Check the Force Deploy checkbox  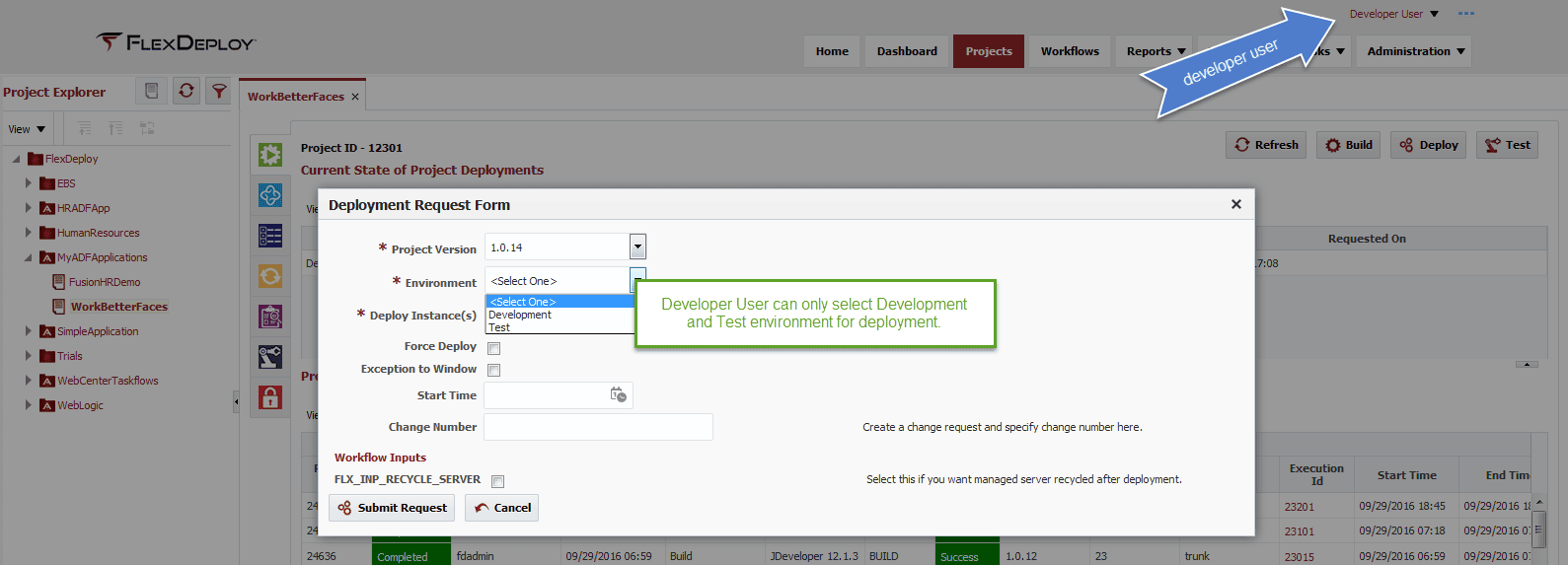point(494,348)
